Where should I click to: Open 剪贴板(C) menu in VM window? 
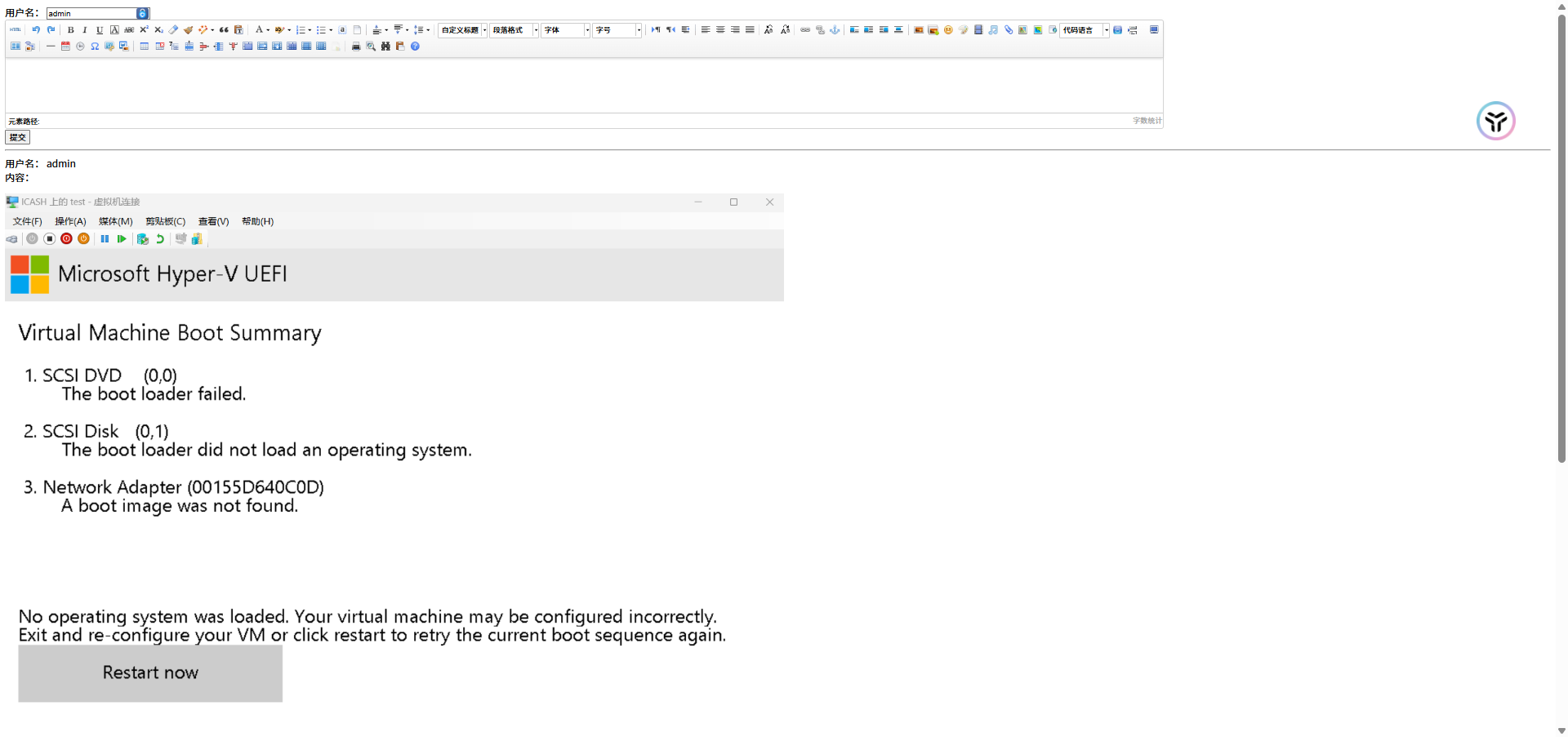165,221
